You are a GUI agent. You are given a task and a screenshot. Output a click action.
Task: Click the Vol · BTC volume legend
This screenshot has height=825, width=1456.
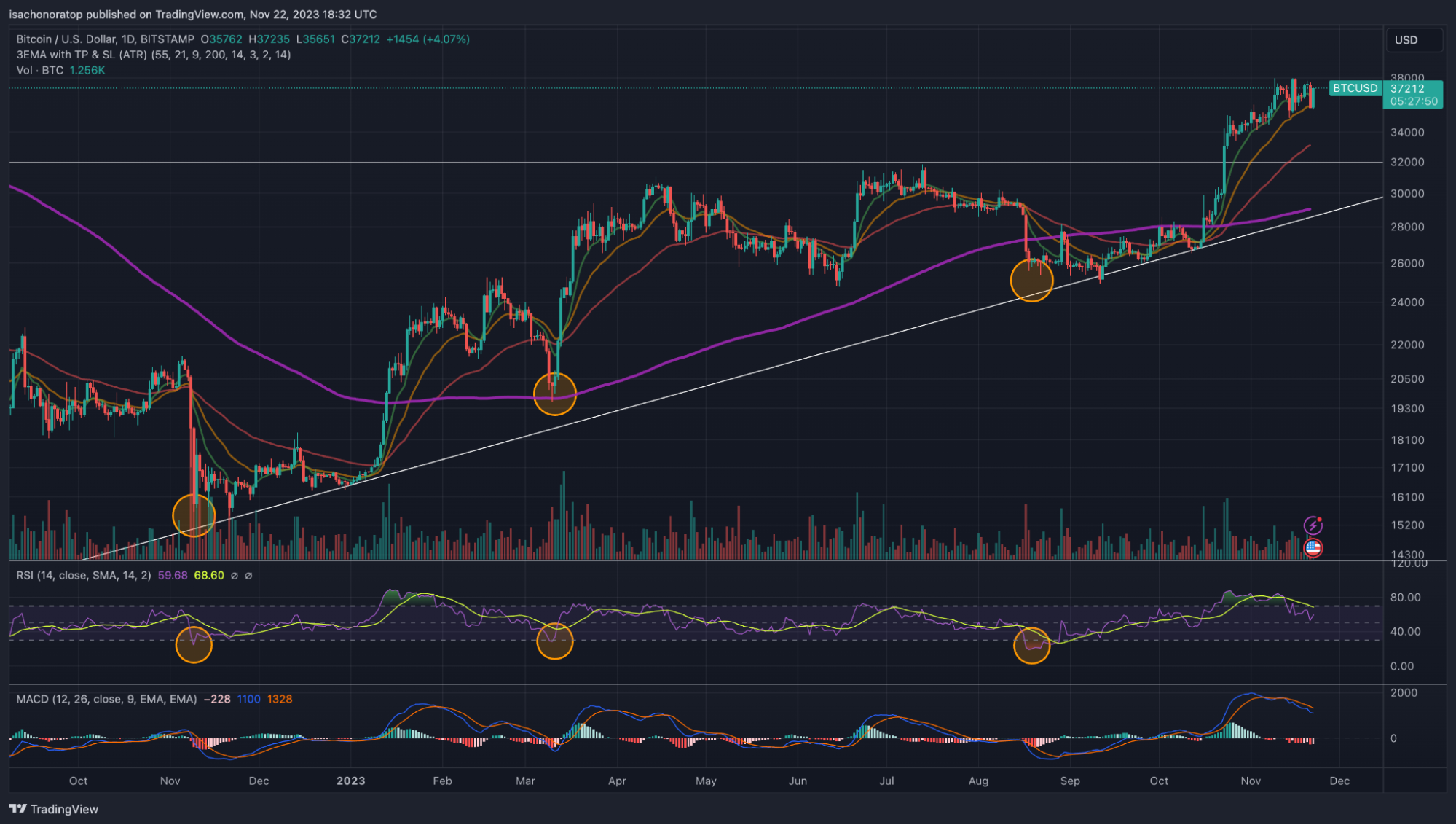point(60,71)
